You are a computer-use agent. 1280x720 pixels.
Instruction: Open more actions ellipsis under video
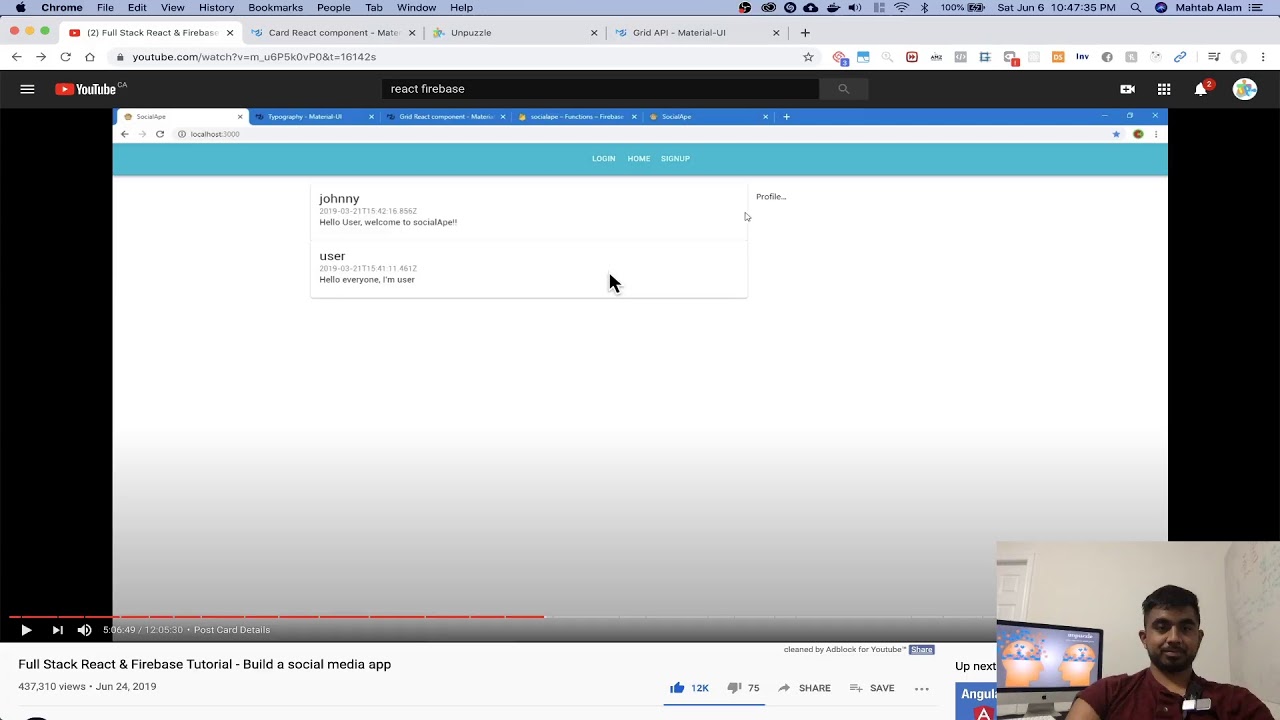click(x=922, y=688)
